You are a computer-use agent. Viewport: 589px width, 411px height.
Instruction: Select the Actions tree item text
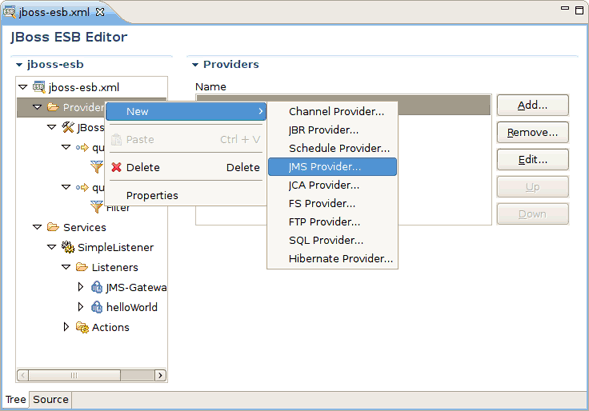coord(110,327)
